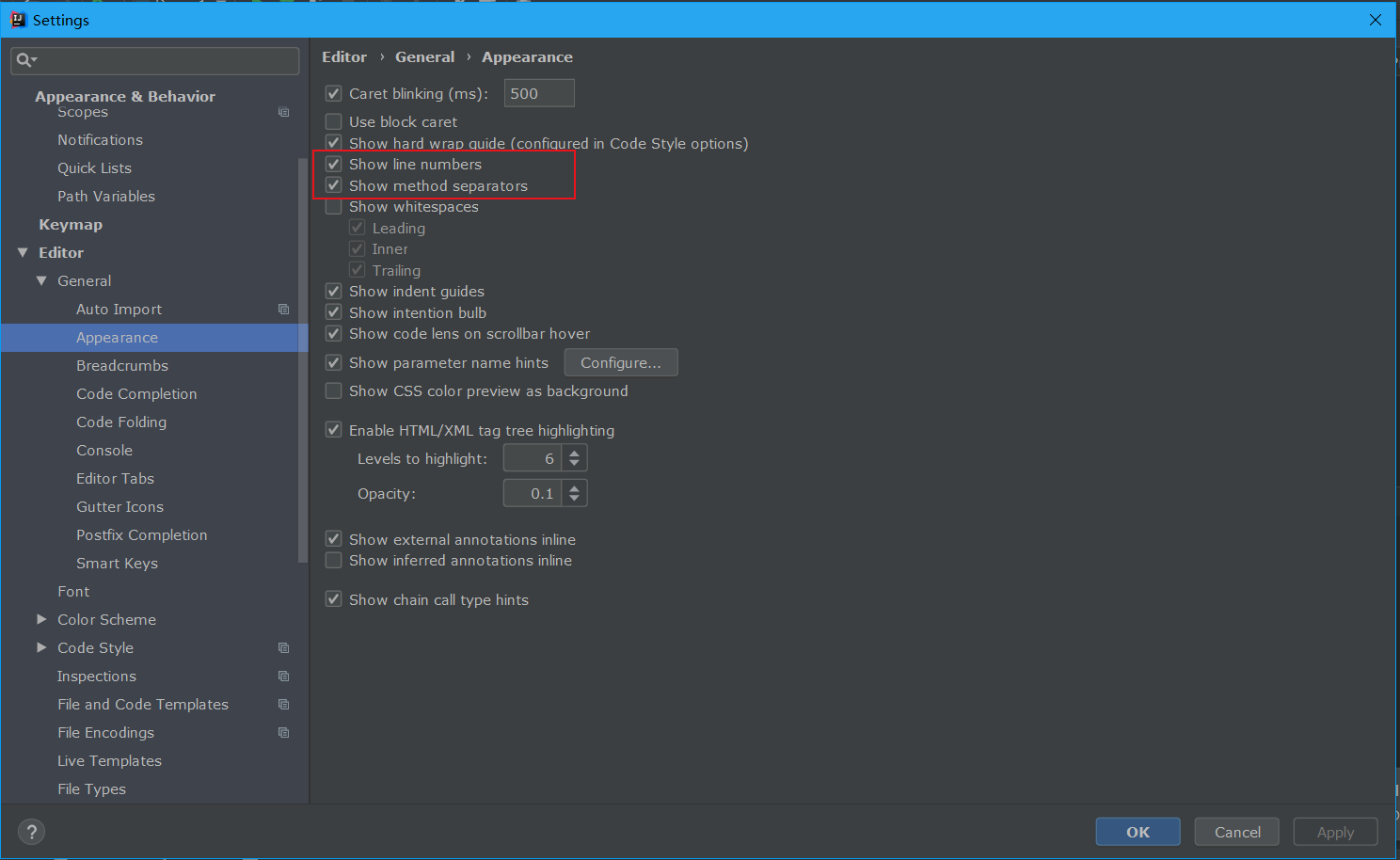
Task: Expand the Code Style node arrow
Action: point(41,647)
